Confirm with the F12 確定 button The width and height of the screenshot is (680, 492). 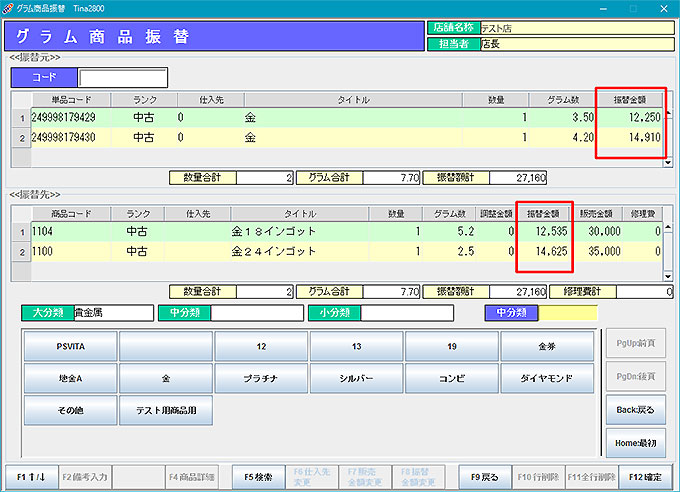coord(645,477)
